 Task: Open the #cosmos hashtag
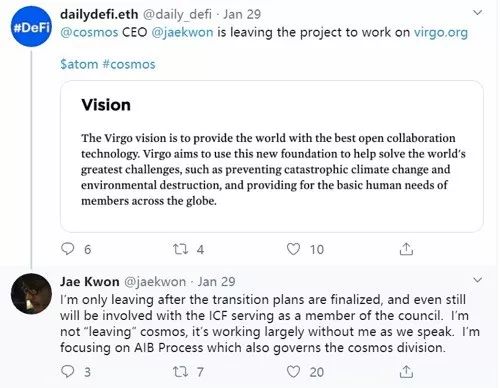coord(129,64)
